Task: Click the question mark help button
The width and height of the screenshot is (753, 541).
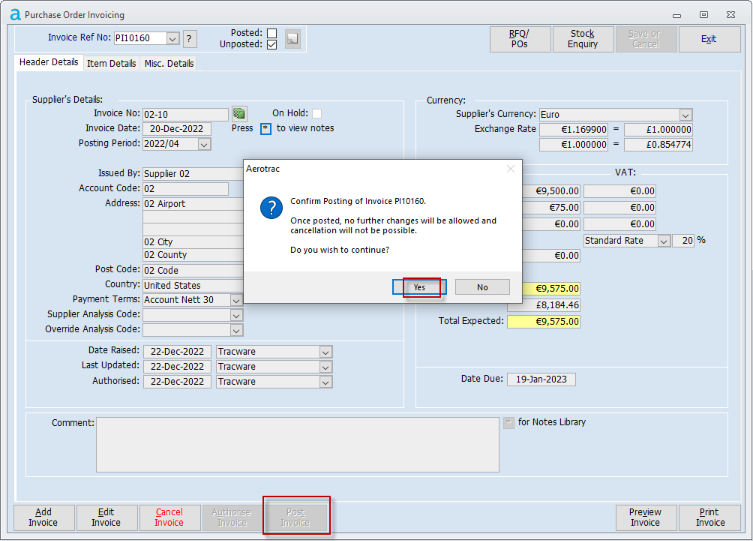Action: [x=189, y=38]
